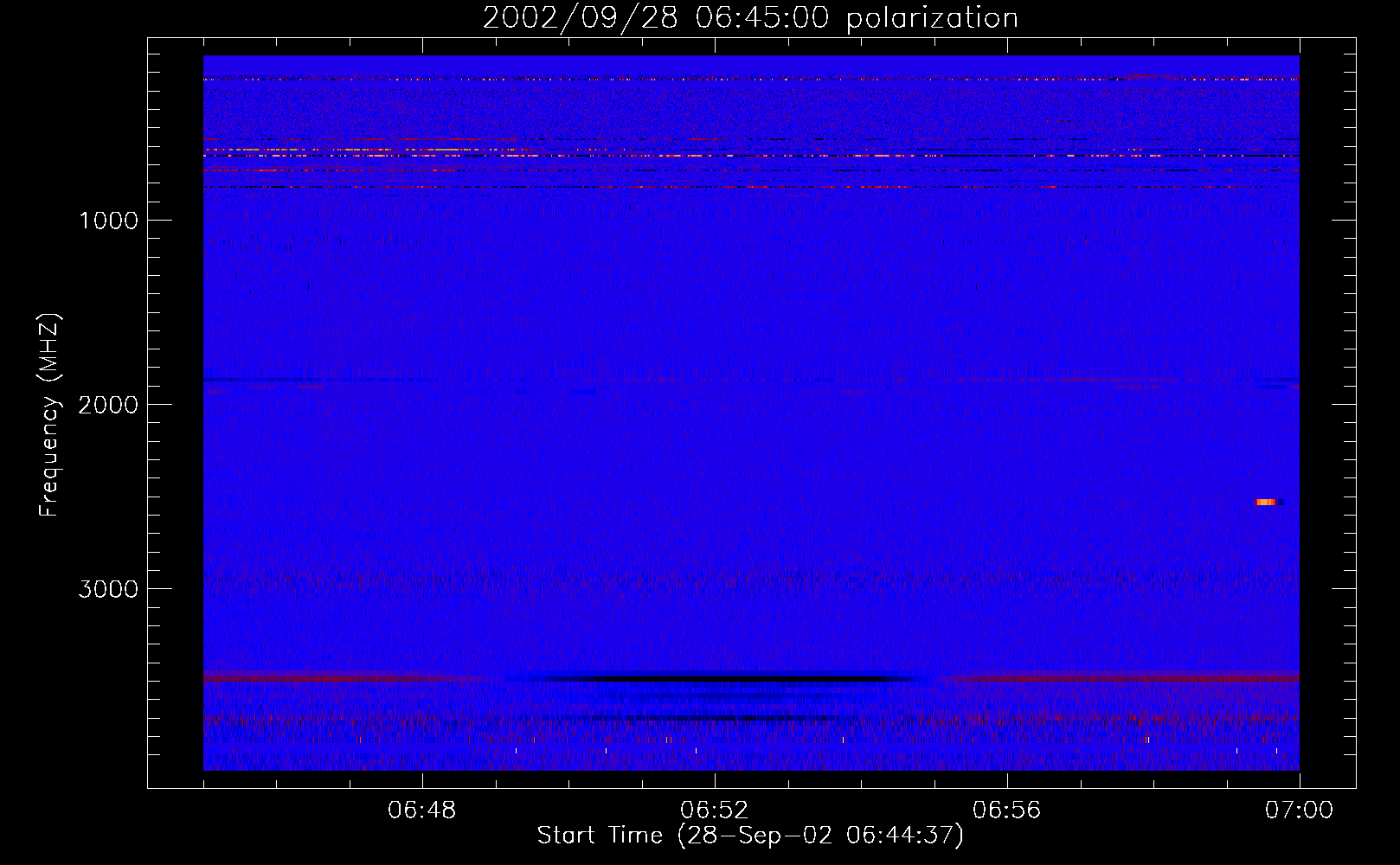Click the 07:00 time tick label

(x=1300, y=811)
